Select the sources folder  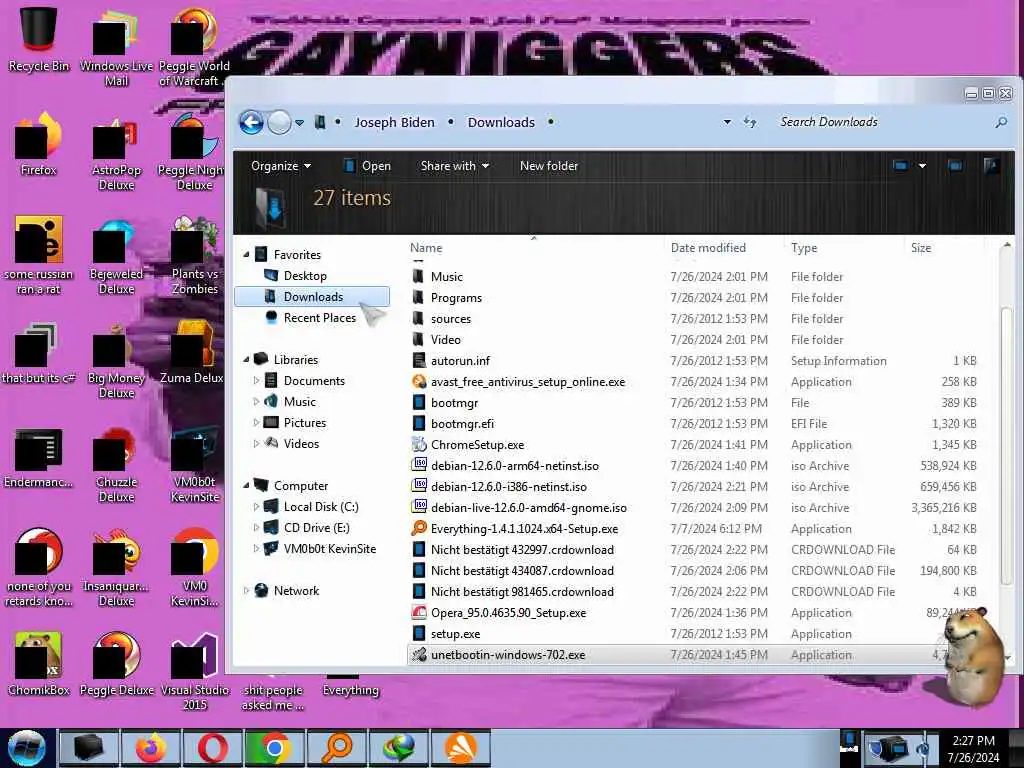tap(451, 319)
